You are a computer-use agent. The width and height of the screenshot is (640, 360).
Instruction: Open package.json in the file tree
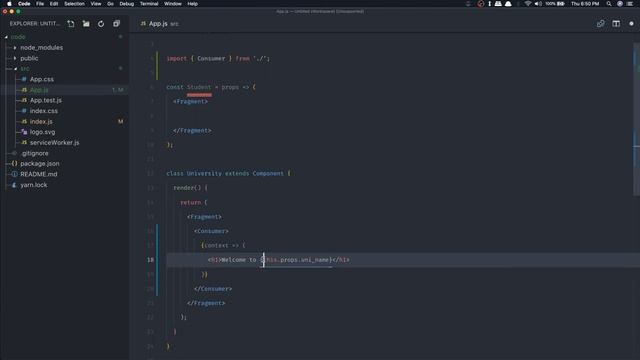(40, 163)
